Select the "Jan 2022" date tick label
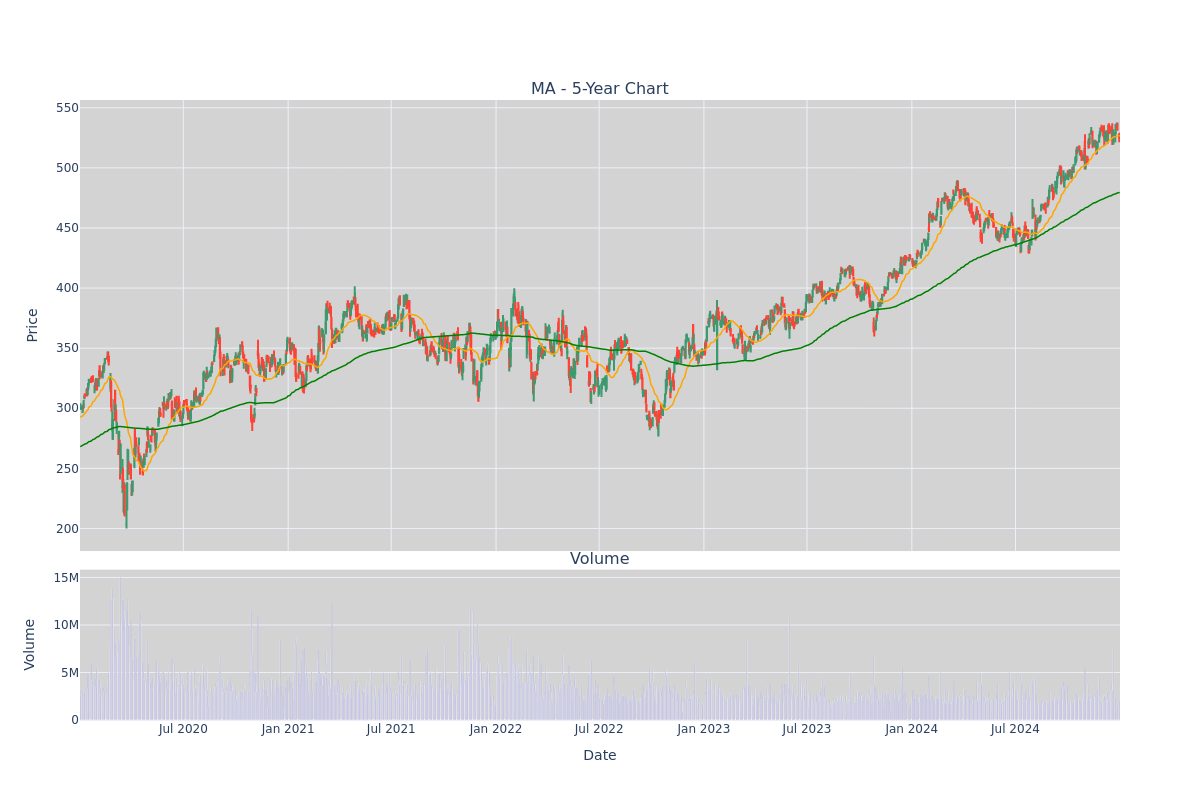 pyautogui.click(x=496, y=729)
